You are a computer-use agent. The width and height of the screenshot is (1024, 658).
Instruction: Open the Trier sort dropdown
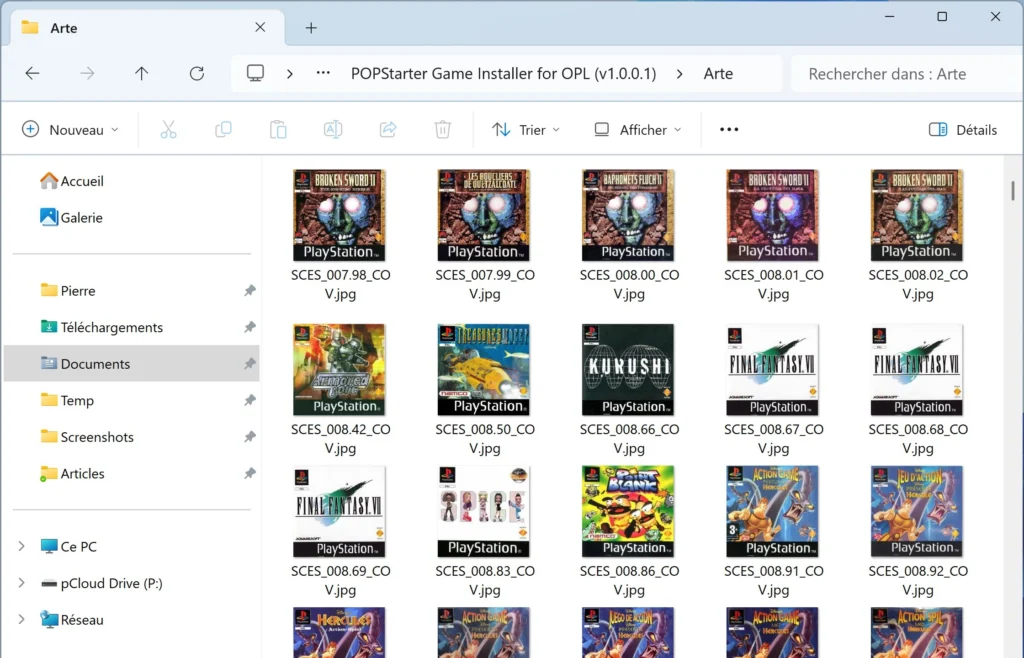point(526,130)
